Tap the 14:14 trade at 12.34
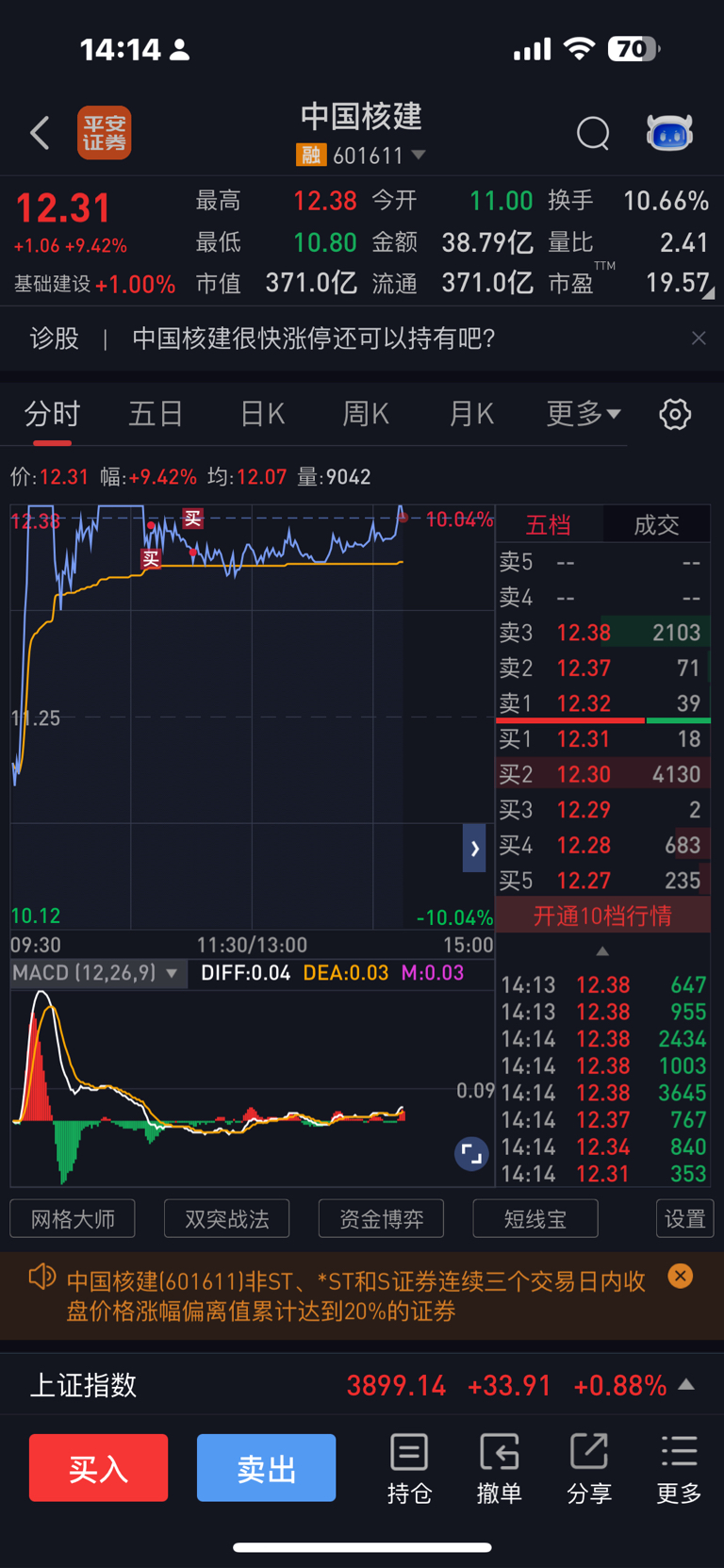Image resolution: width=724 pixels, height=1568 pixels. (603, 1147)
